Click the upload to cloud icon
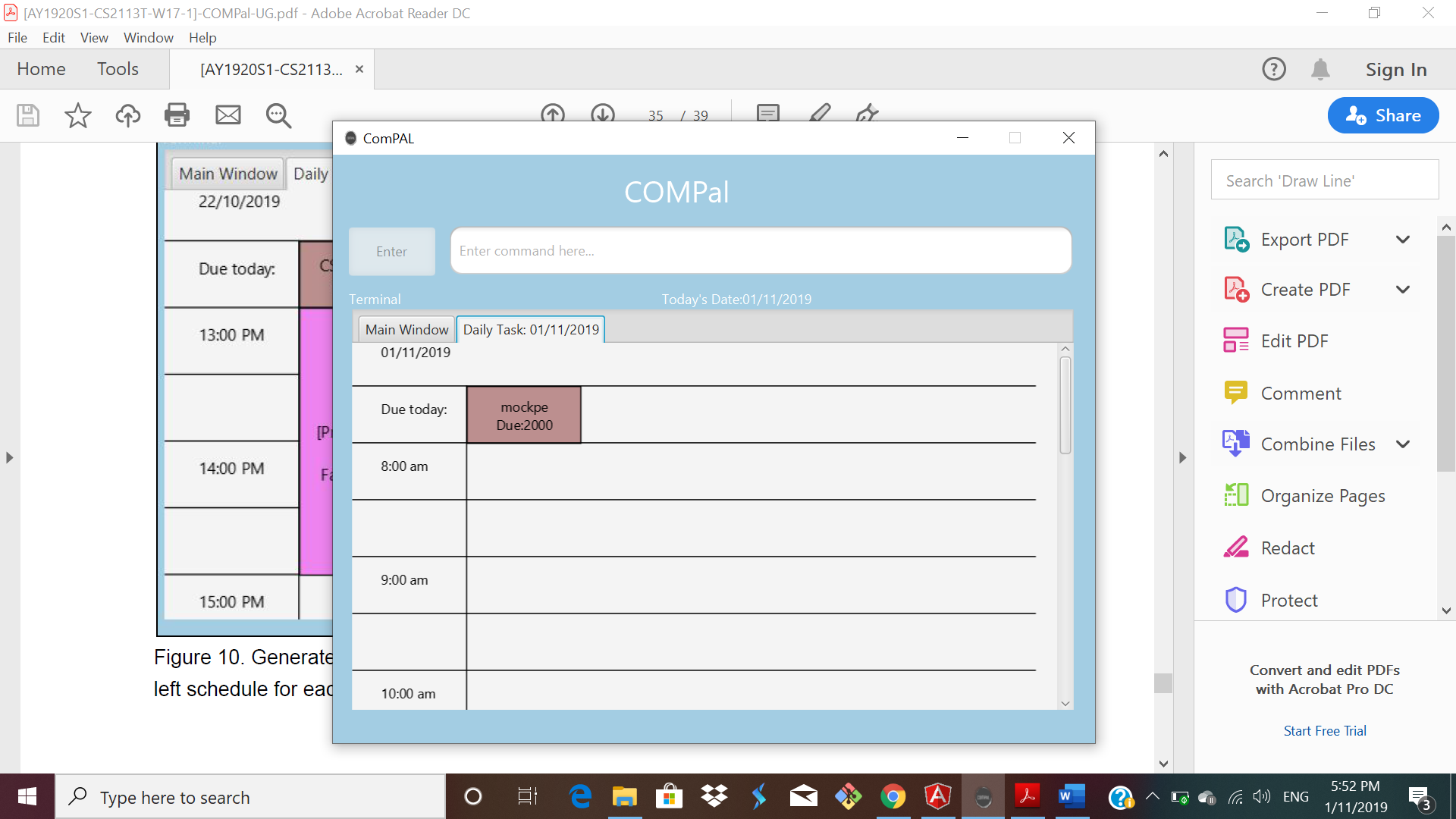Screen dimensions: 1456x819 coord(127,115)
